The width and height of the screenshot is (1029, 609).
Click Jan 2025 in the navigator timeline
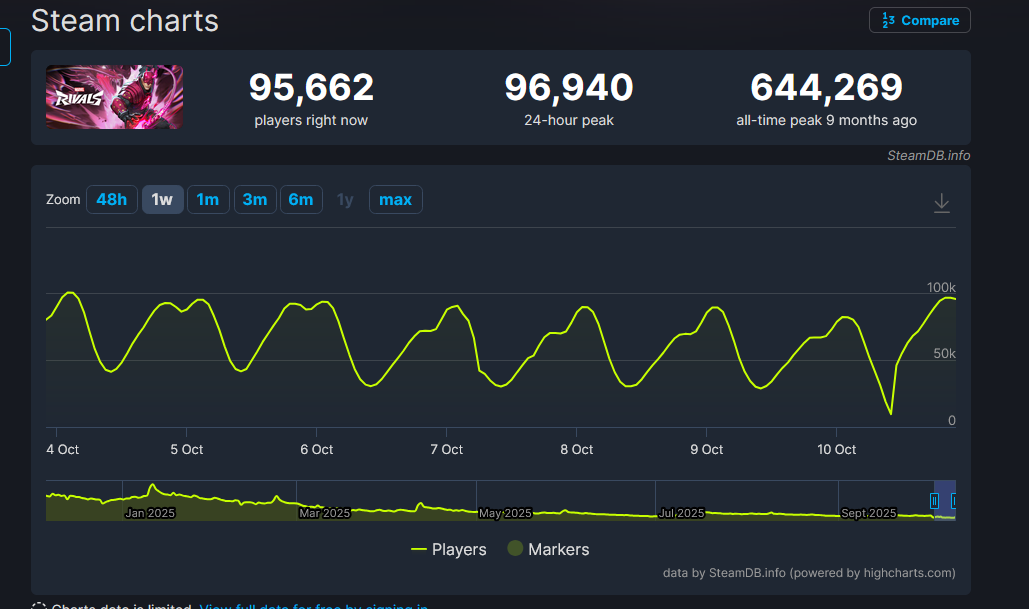pos(150,513)
